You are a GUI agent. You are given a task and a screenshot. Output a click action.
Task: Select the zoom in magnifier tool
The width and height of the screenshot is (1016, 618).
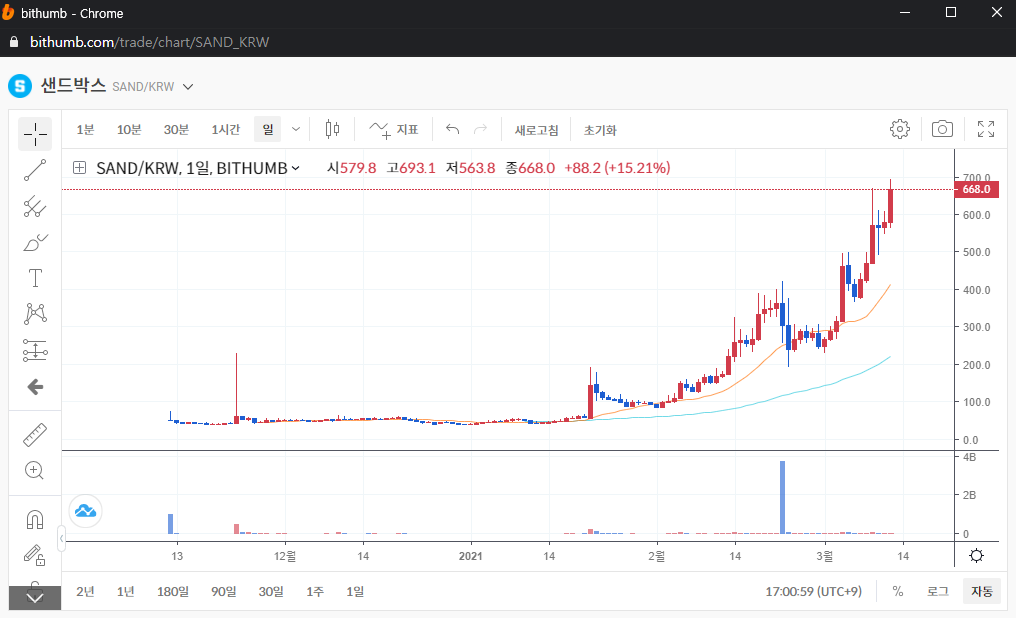click(35, 470)
